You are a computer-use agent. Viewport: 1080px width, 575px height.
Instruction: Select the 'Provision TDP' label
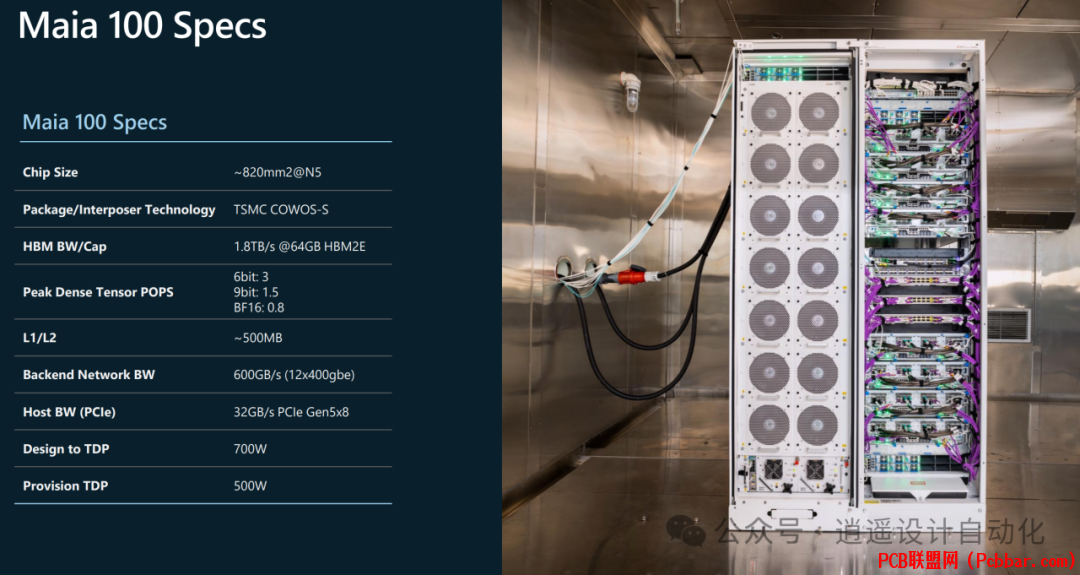tap(65, 485)
